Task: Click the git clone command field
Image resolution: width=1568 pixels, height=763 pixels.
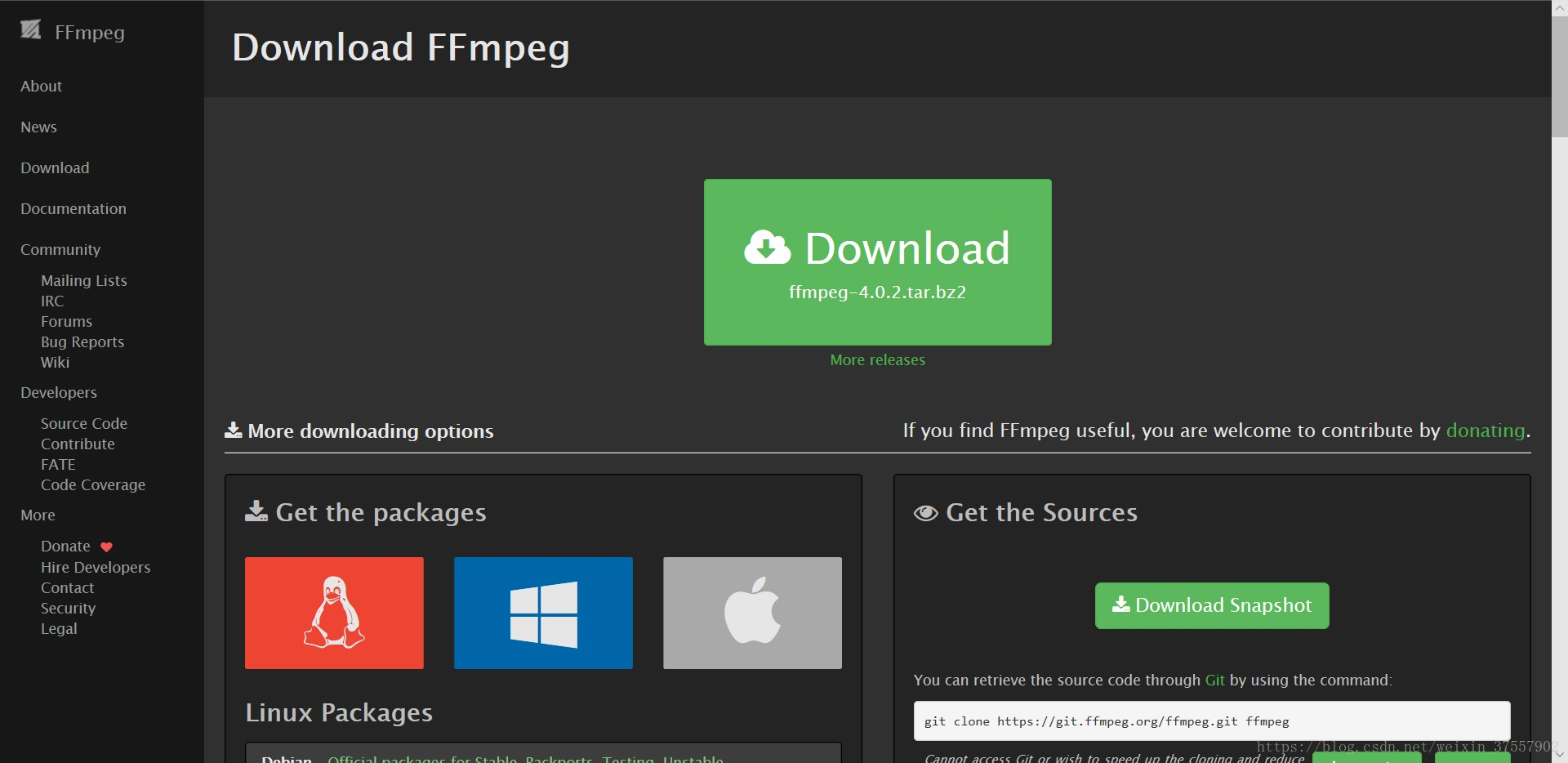Action: [1212, 721]
